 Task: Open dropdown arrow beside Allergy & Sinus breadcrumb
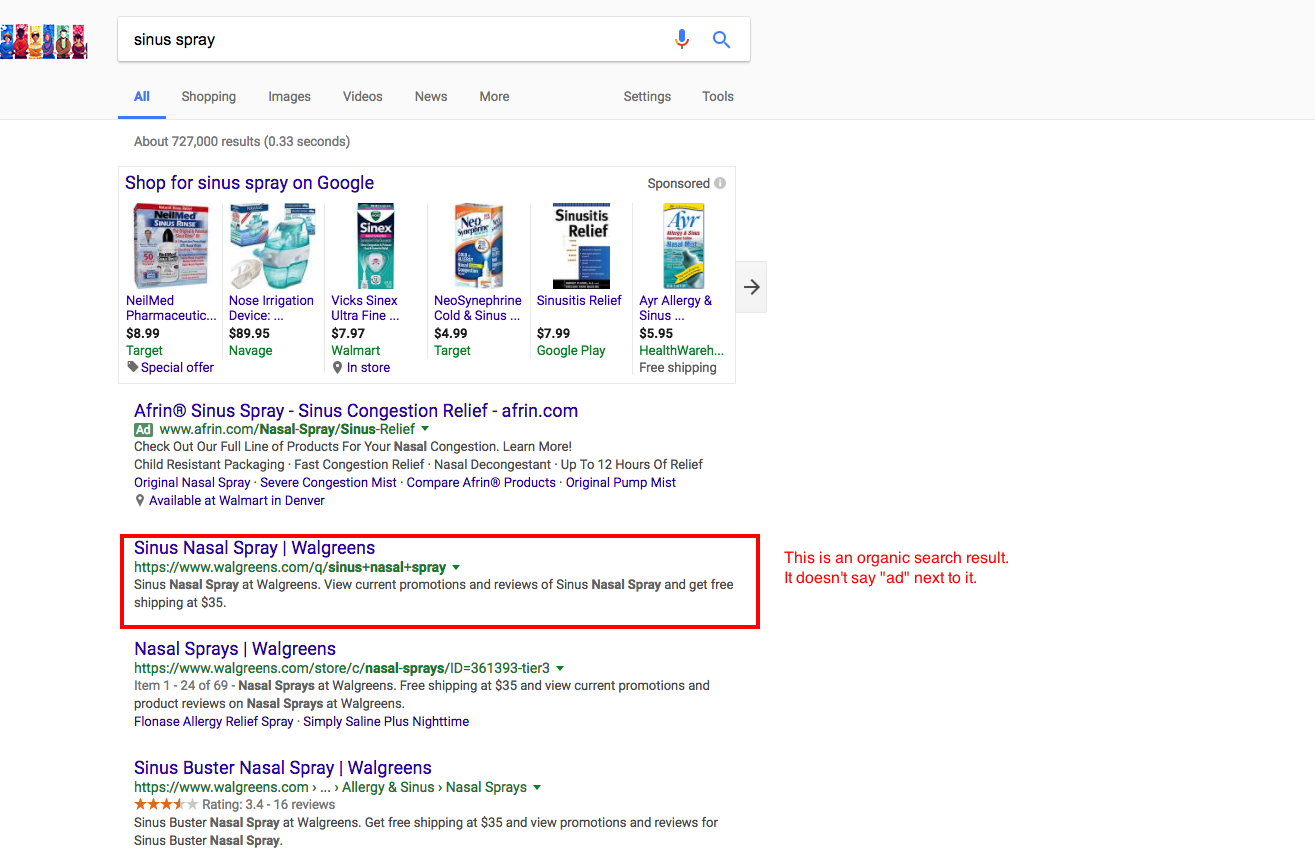[537, 787]
